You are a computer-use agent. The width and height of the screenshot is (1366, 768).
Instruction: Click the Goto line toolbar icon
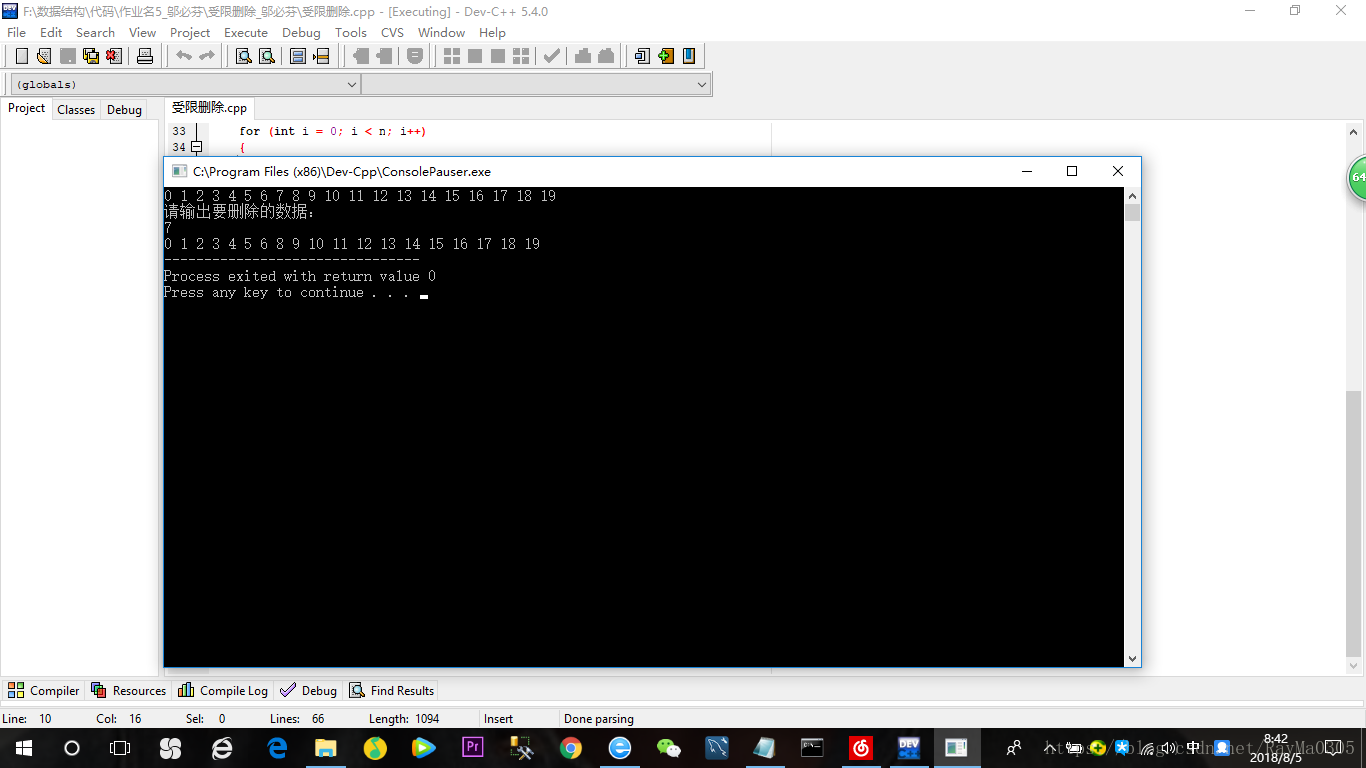[321, 56]
